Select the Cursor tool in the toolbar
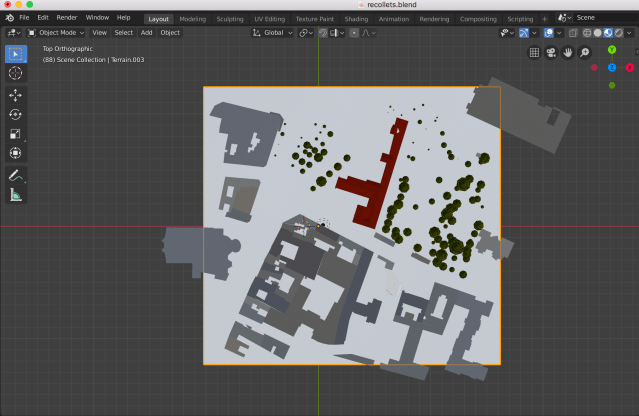This screenshot has height=416, width=639. (16, 73)
